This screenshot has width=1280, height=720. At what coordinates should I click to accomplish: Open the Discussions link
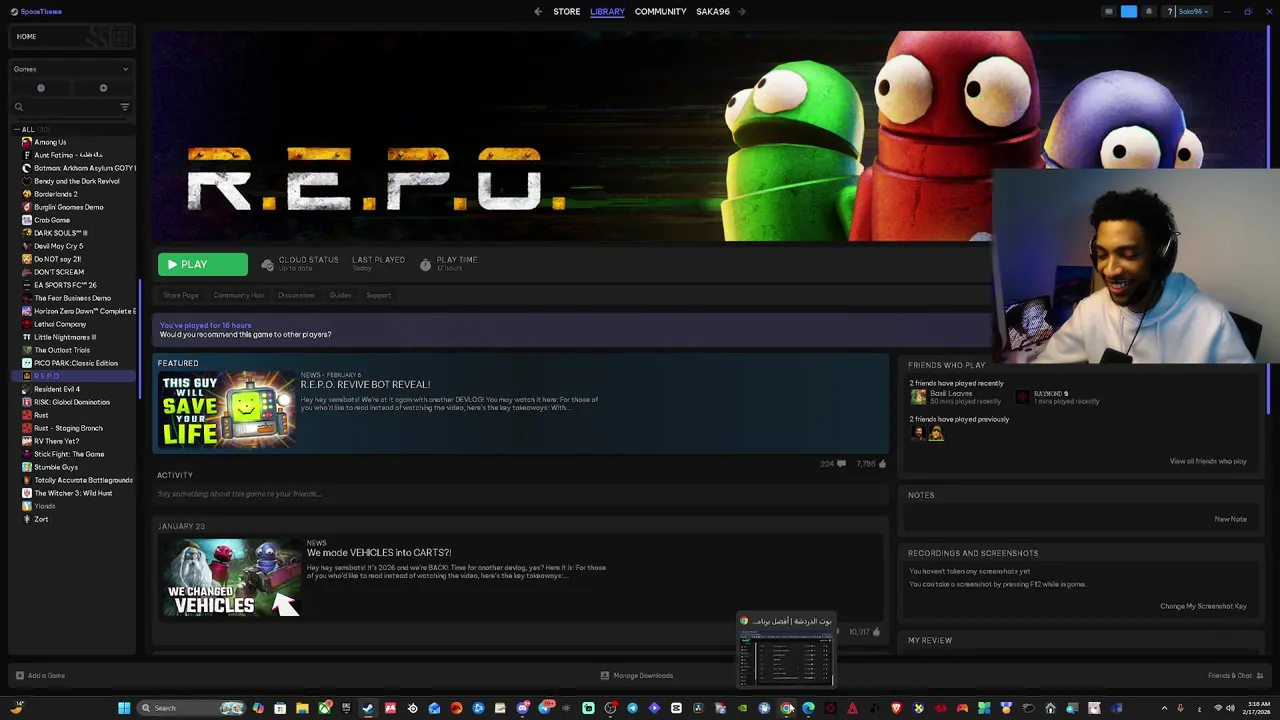click(x=296, y=295)
